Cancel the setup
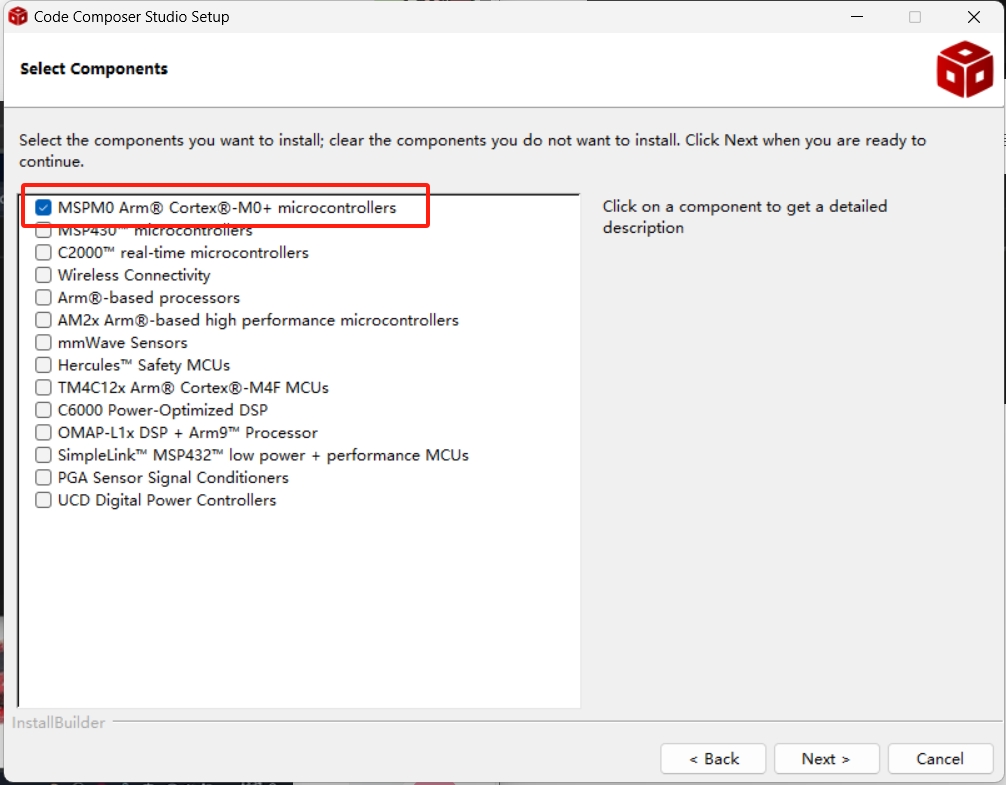 (x=940, y=759)
